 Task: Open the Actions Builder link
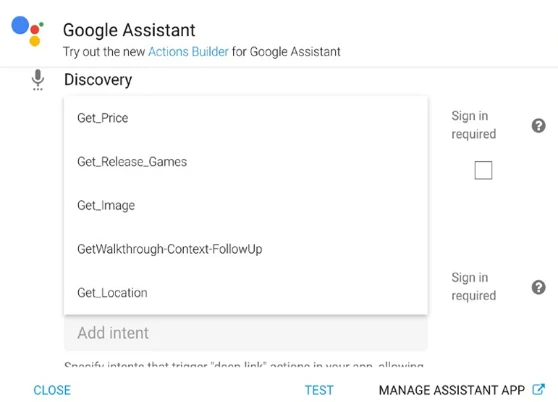click(188, 52)
